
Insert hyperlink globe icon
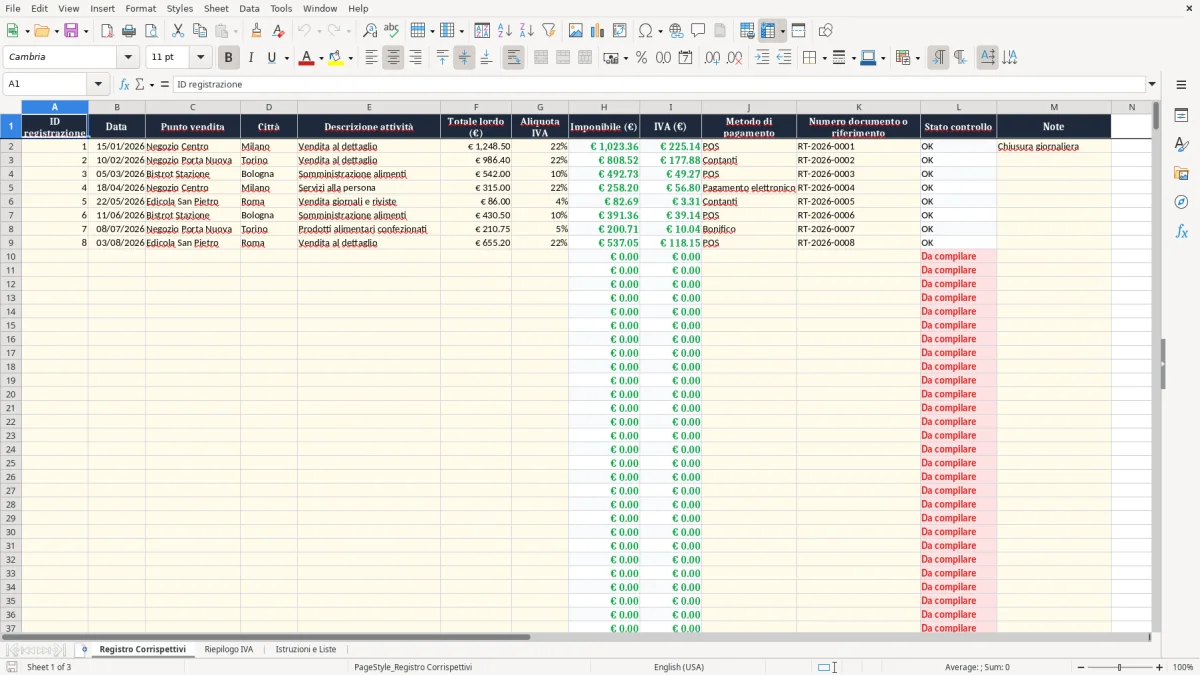[x=676, y=31]
